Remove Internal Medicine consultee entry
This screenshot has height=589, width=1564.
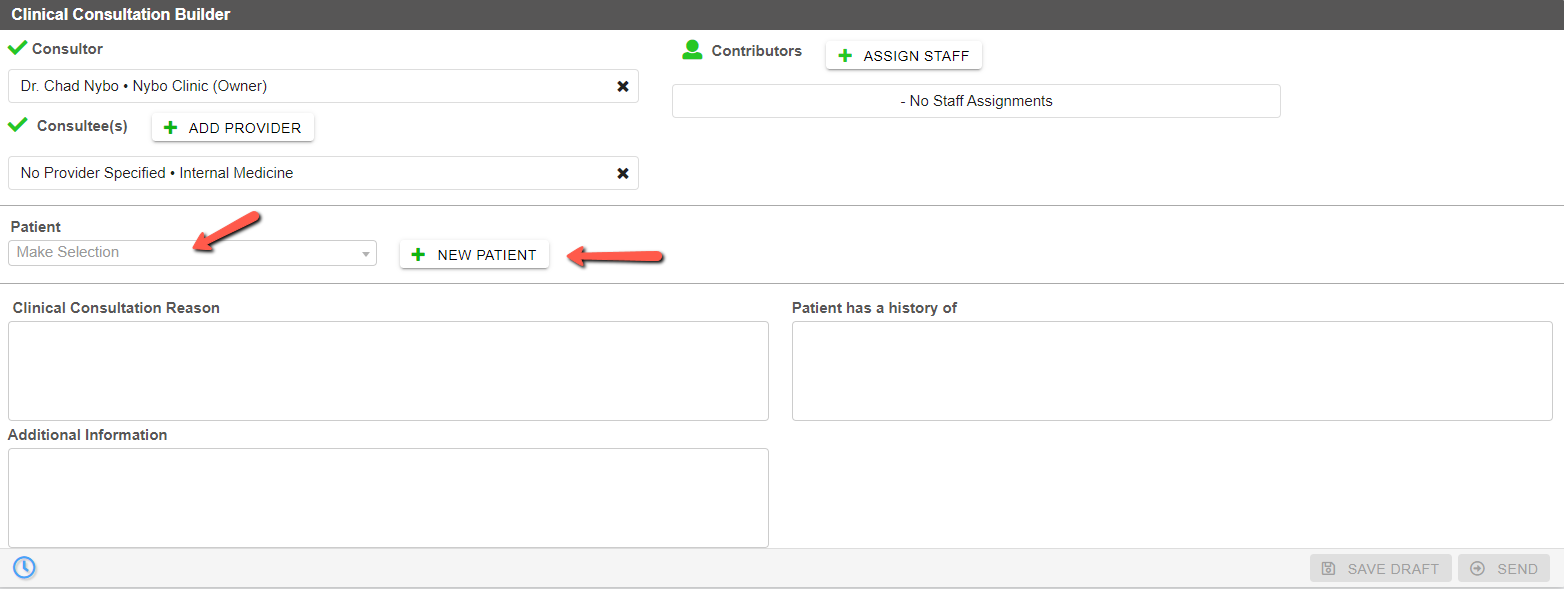tap(623, 174)
